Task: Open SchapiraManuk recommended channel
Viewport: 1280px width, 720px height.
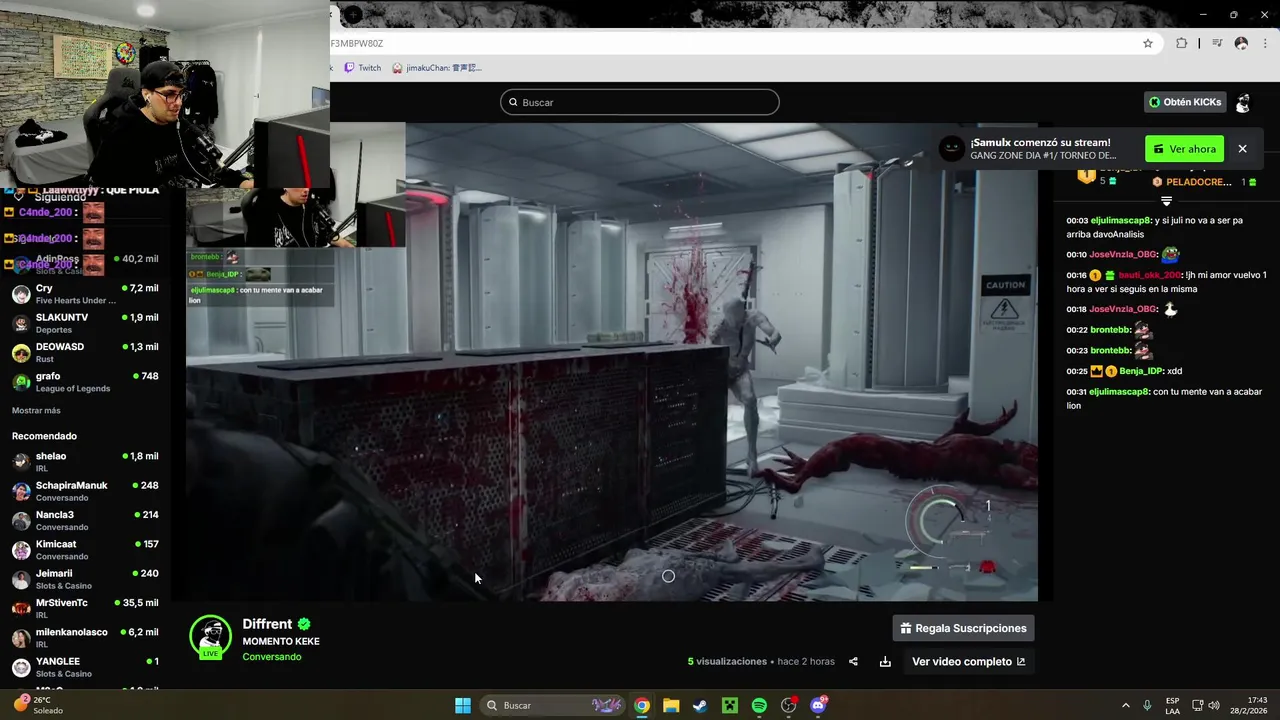Action: 85,491
